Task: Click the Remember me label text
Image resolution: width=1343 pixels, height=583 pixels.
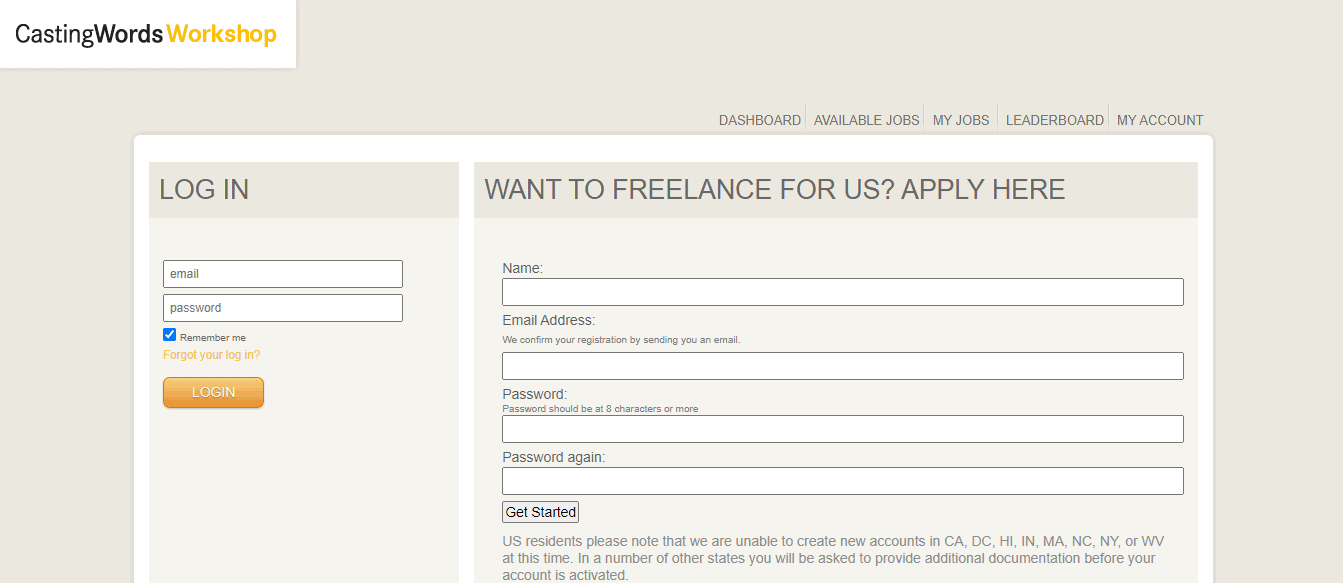Action: 213,338
